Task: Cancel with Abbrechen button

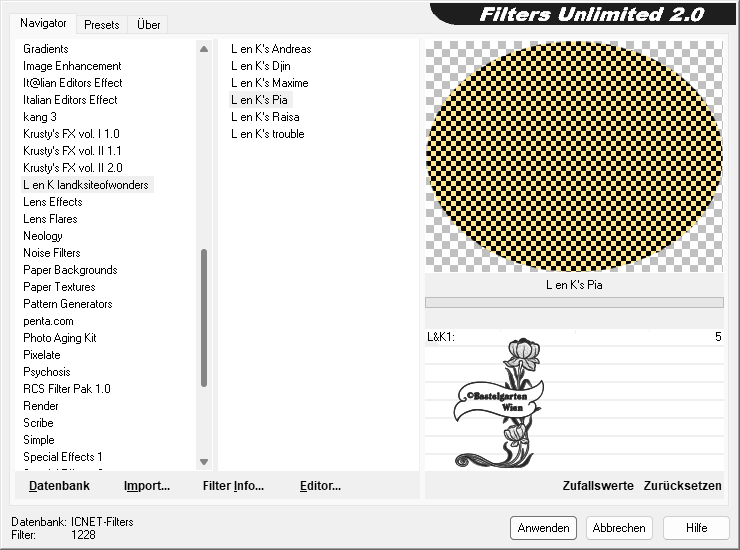Action: [619, 528]
